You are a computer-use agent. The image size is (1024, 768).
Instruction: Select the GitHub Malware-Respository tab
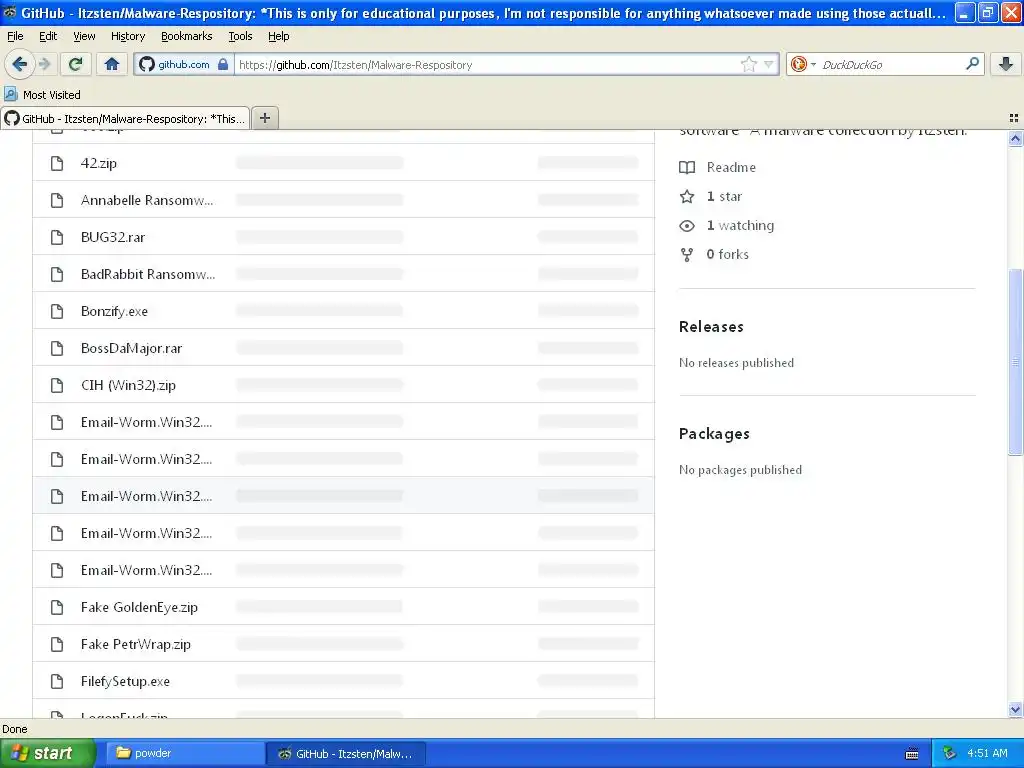click(x=125, y=118)
